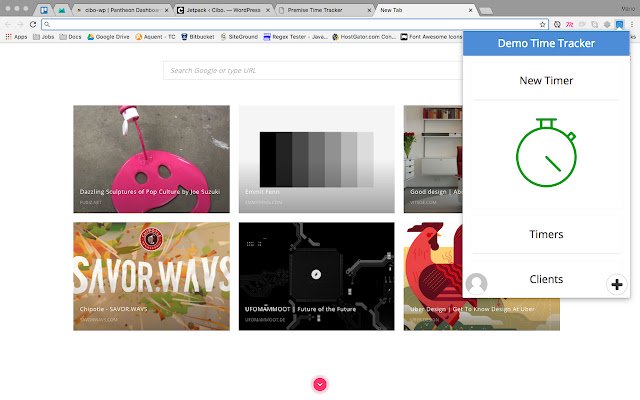This screenshot has height=400, width=640.
Task: Click the plus button beside Clients
Action: 617,284
